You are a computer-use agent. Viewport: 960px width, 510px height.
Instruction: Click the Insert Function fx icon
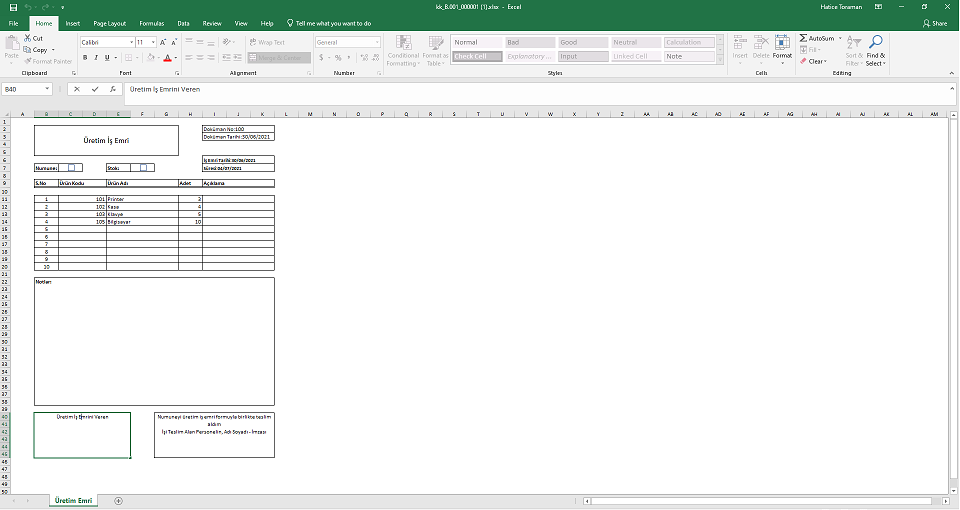tap(113, 89)
